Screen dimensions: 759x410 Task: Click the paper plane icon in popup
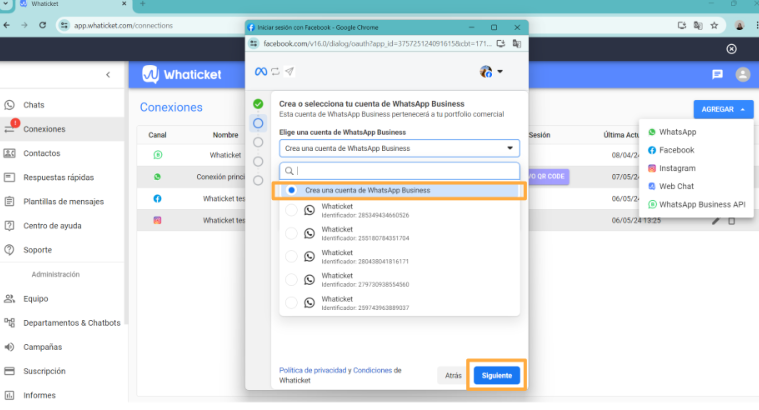coord(289,72)
